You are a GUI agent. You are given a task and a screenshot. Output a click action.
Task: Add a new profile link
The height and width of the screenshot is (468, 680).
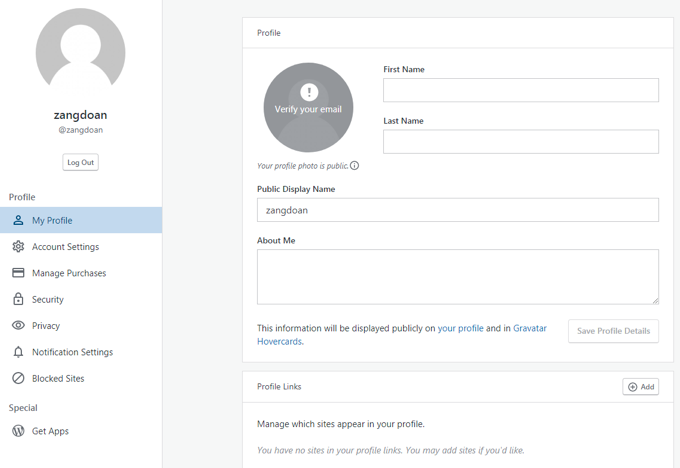pos(640,386)
